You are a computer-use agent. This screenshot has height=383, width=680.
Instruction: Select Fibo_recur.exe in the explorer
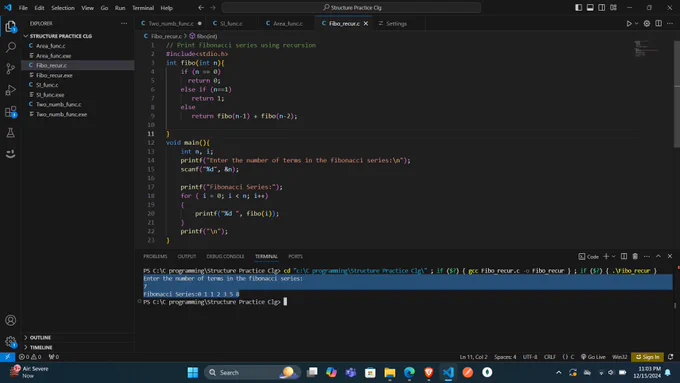click(x=54, y=75)
